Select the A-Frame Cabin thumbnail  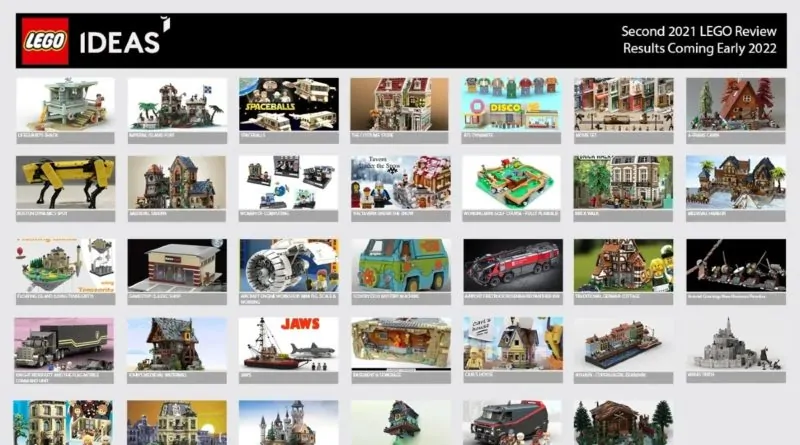[735, 105]
